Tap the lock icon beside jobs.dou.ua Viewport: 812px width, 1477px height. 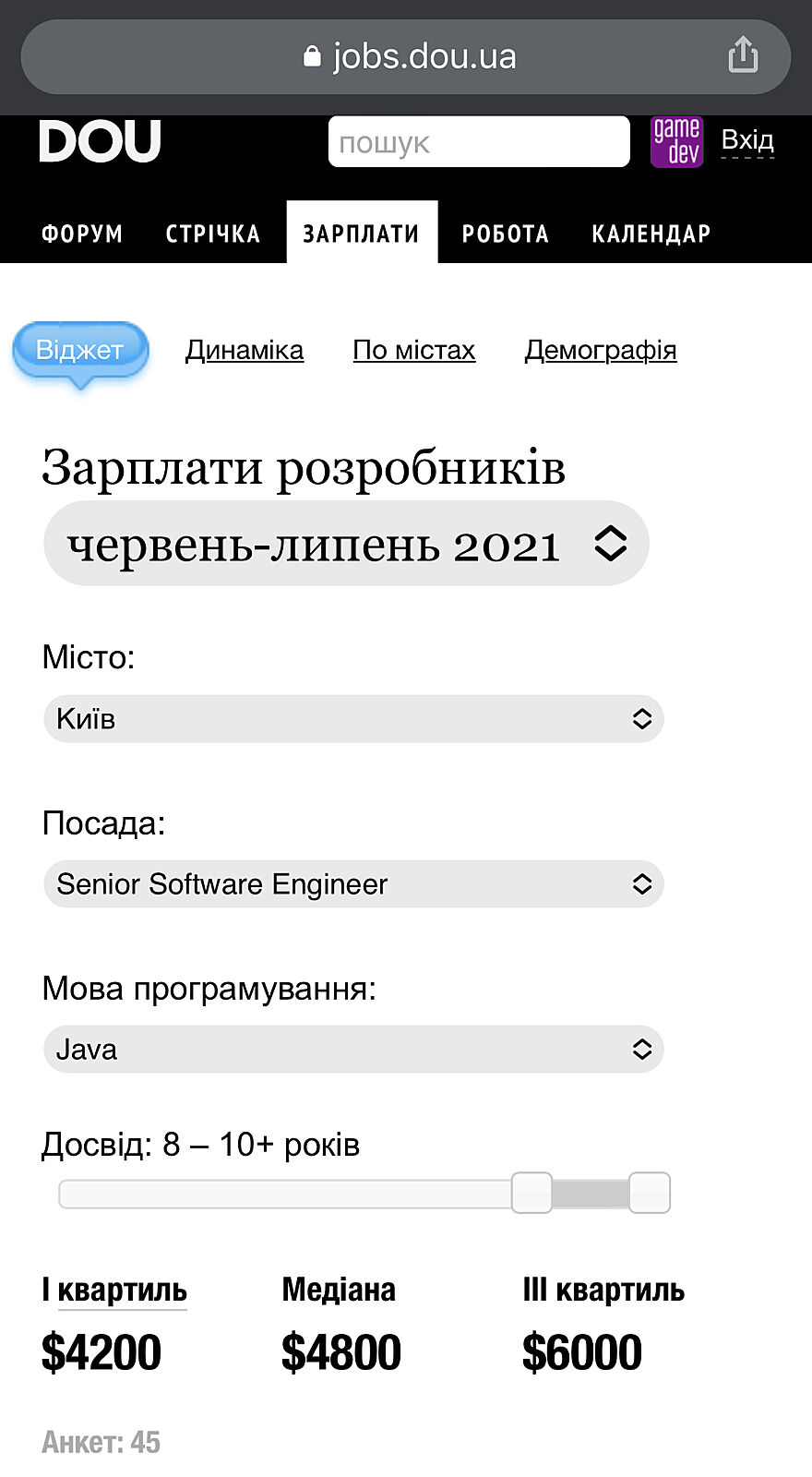[x=312, y=56]
